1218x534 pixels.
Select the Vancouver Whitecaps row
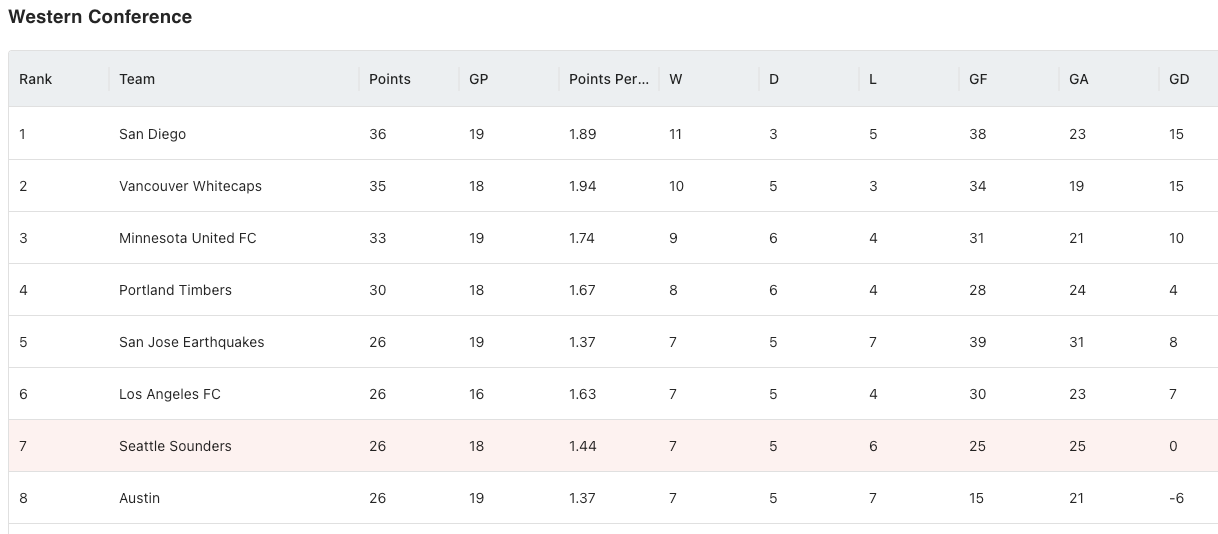pos(613,186)
